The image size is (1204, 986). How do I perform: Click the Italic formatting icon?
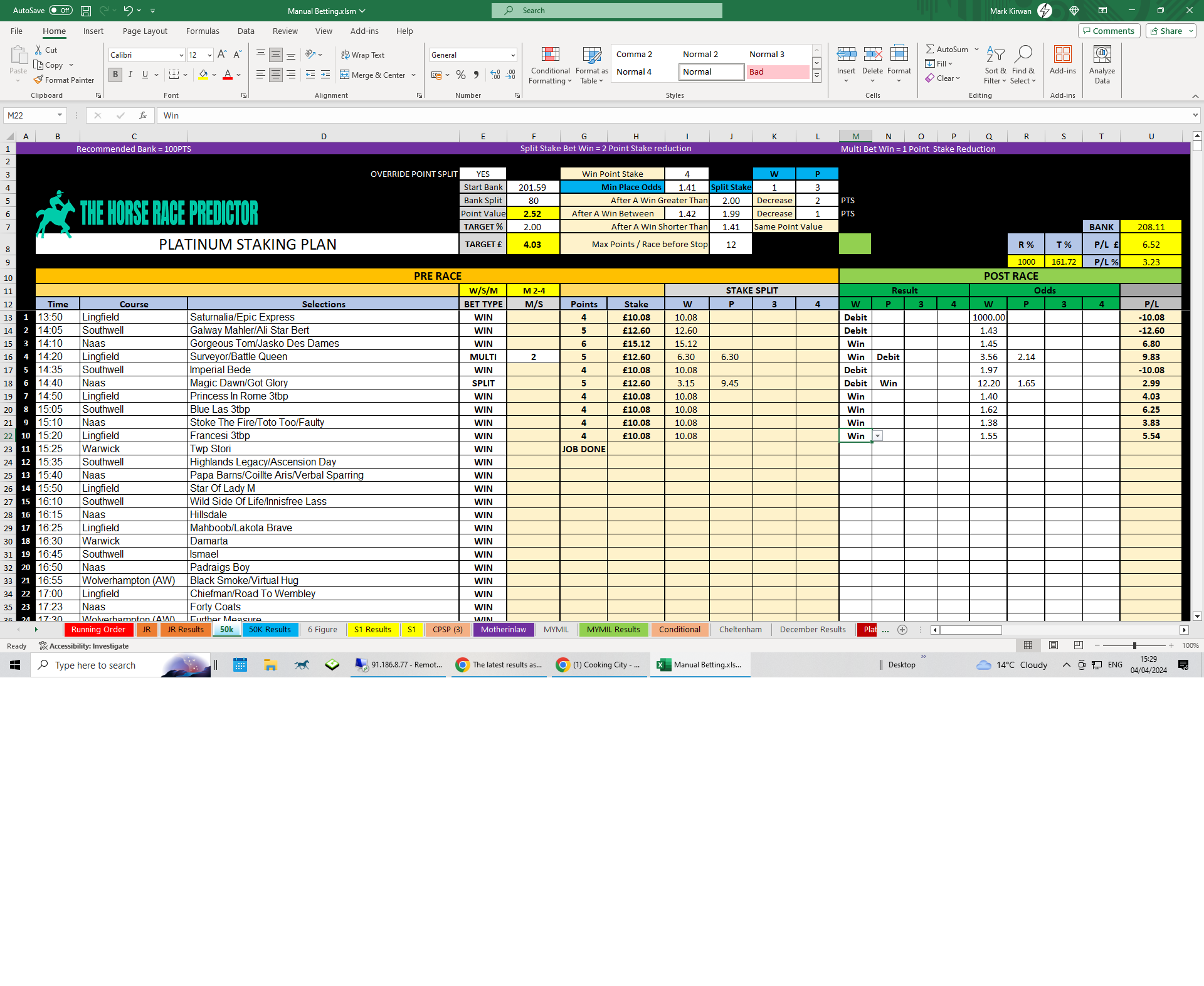coord(130,75)
